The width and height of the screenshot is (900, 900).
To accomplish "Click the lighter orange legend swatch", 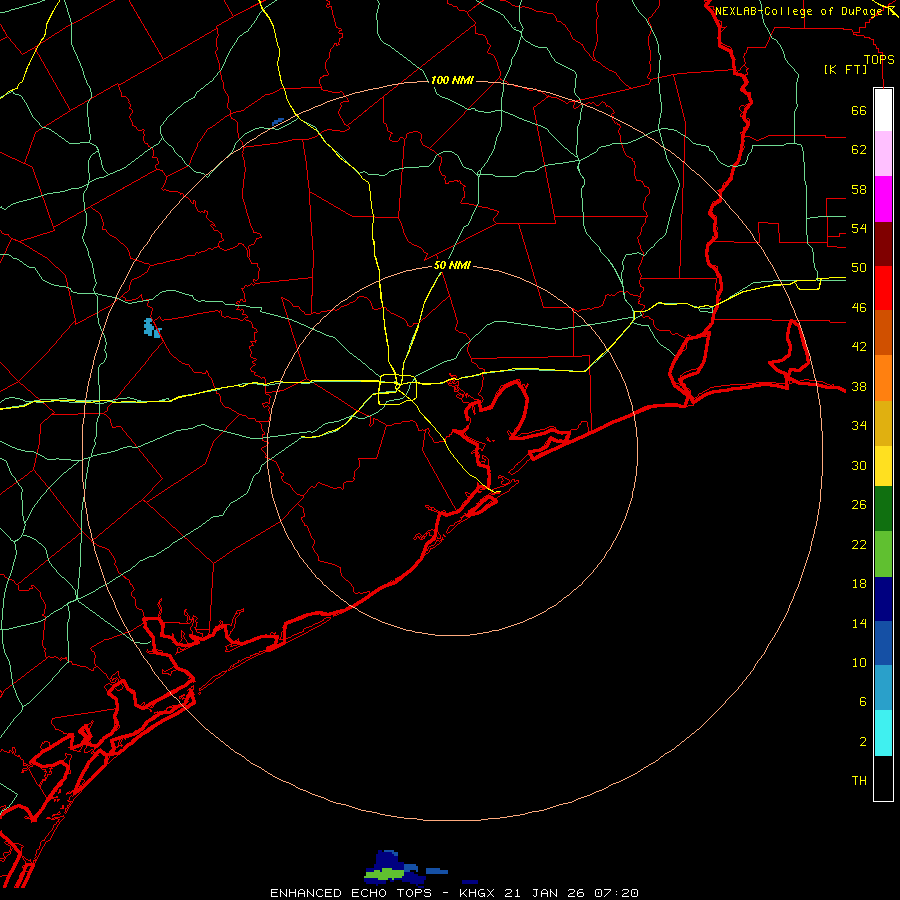I will click(x=883, y=378).
